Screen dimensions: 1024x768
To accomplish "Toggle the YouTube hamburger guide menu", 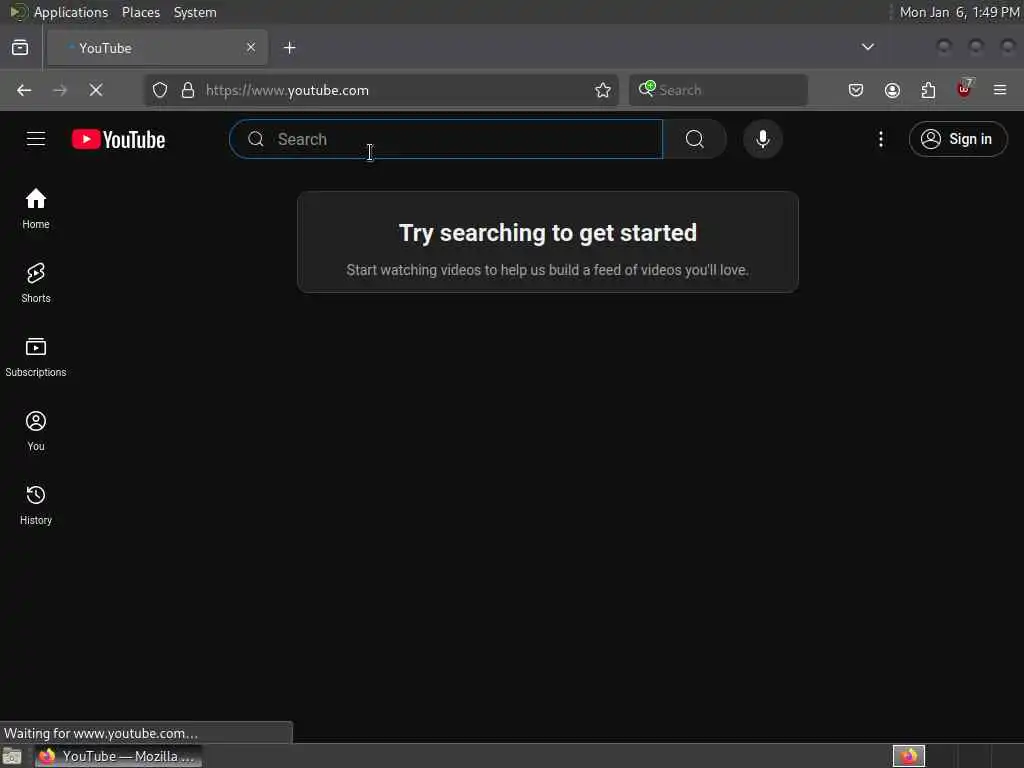I will [x=36, y=139].
